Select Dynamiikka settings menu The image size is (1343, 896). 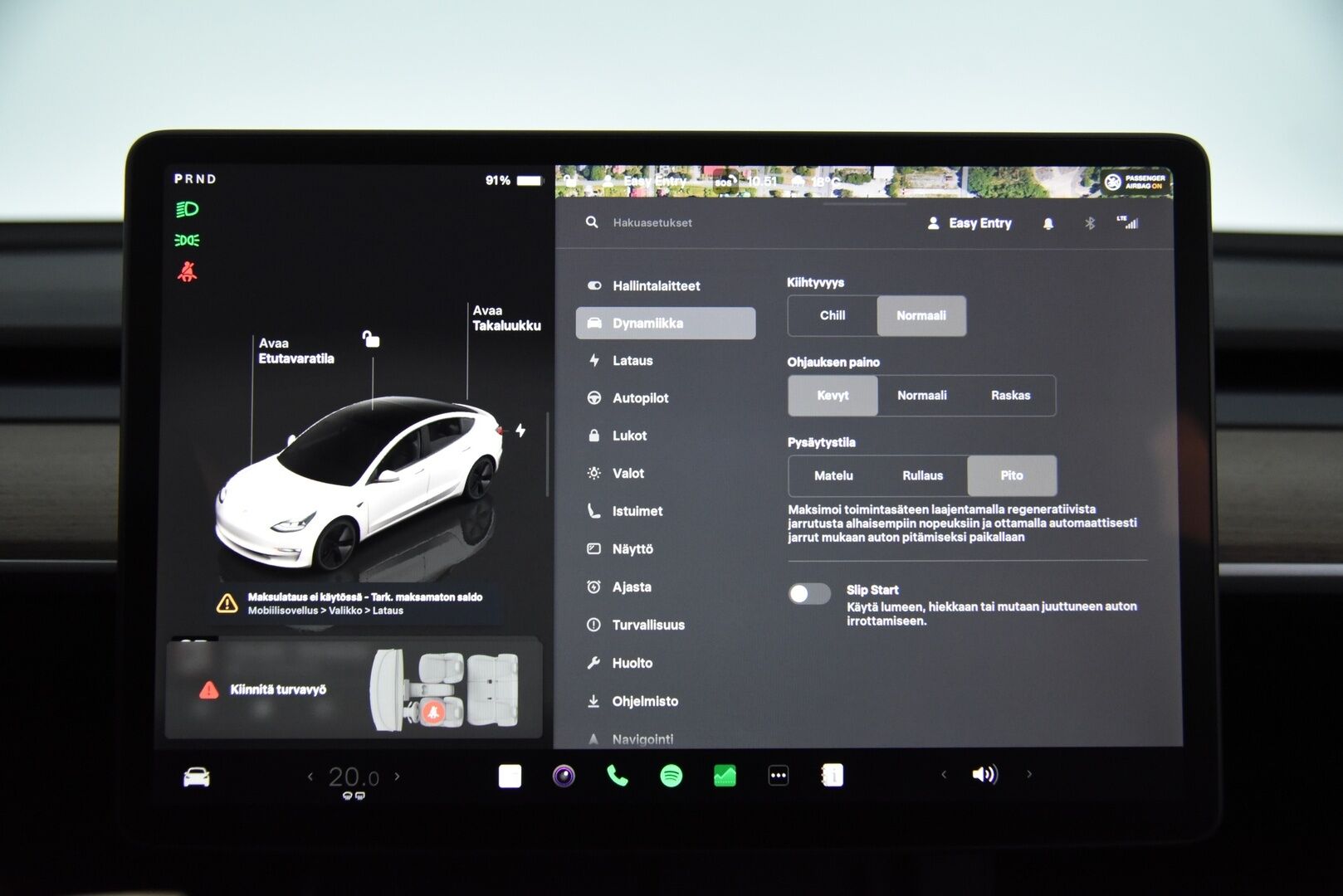[x=666, y=323]
